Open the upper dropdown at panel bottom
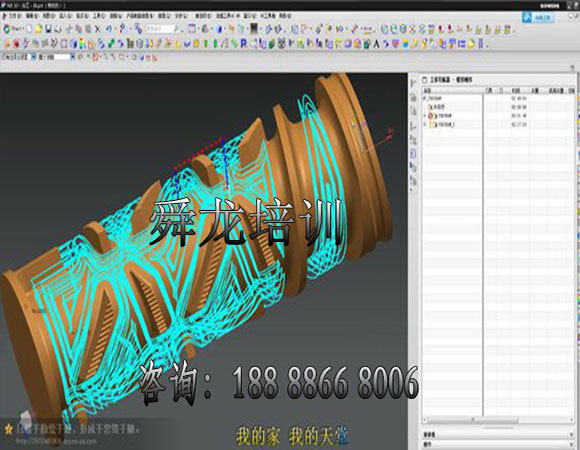Screen dimensions: 580x450 click(498, 434)
